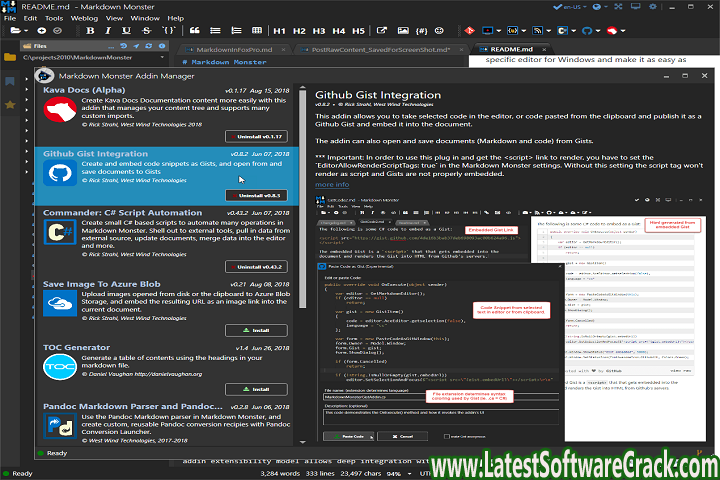Insert an image
720x480 pixels.
[403, 31]
